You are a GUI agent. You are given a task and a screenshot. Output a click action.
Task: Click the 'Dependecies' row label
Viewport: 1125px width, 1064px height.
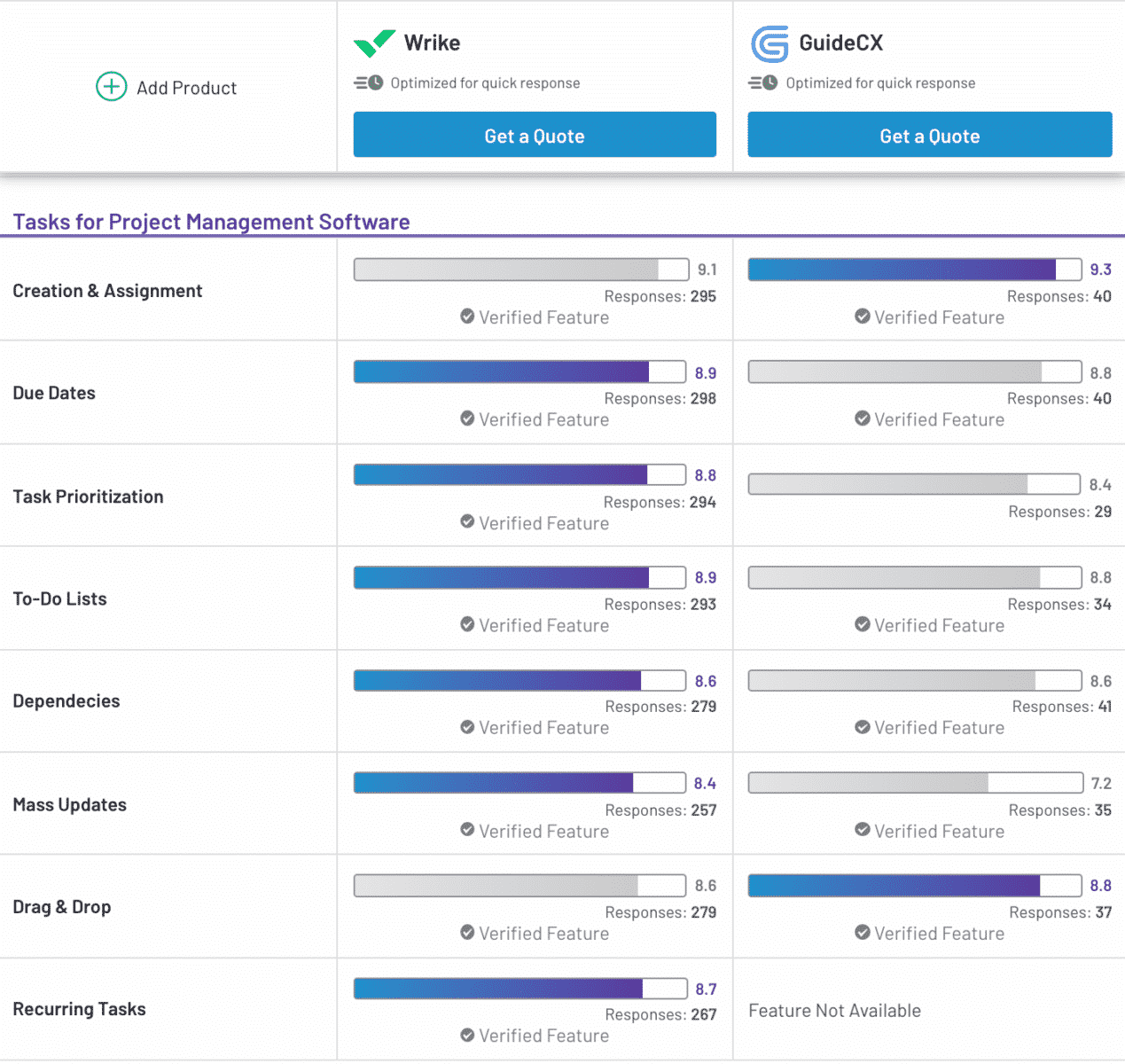click(66, 700)
